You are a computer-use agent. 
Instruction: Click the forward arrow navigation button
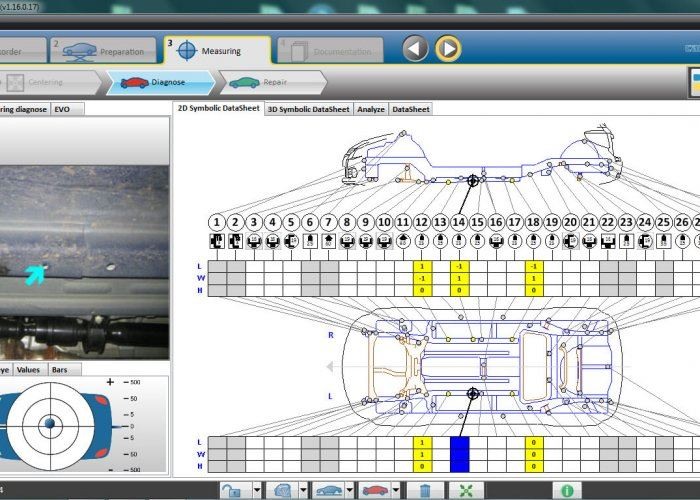[448, 48]
